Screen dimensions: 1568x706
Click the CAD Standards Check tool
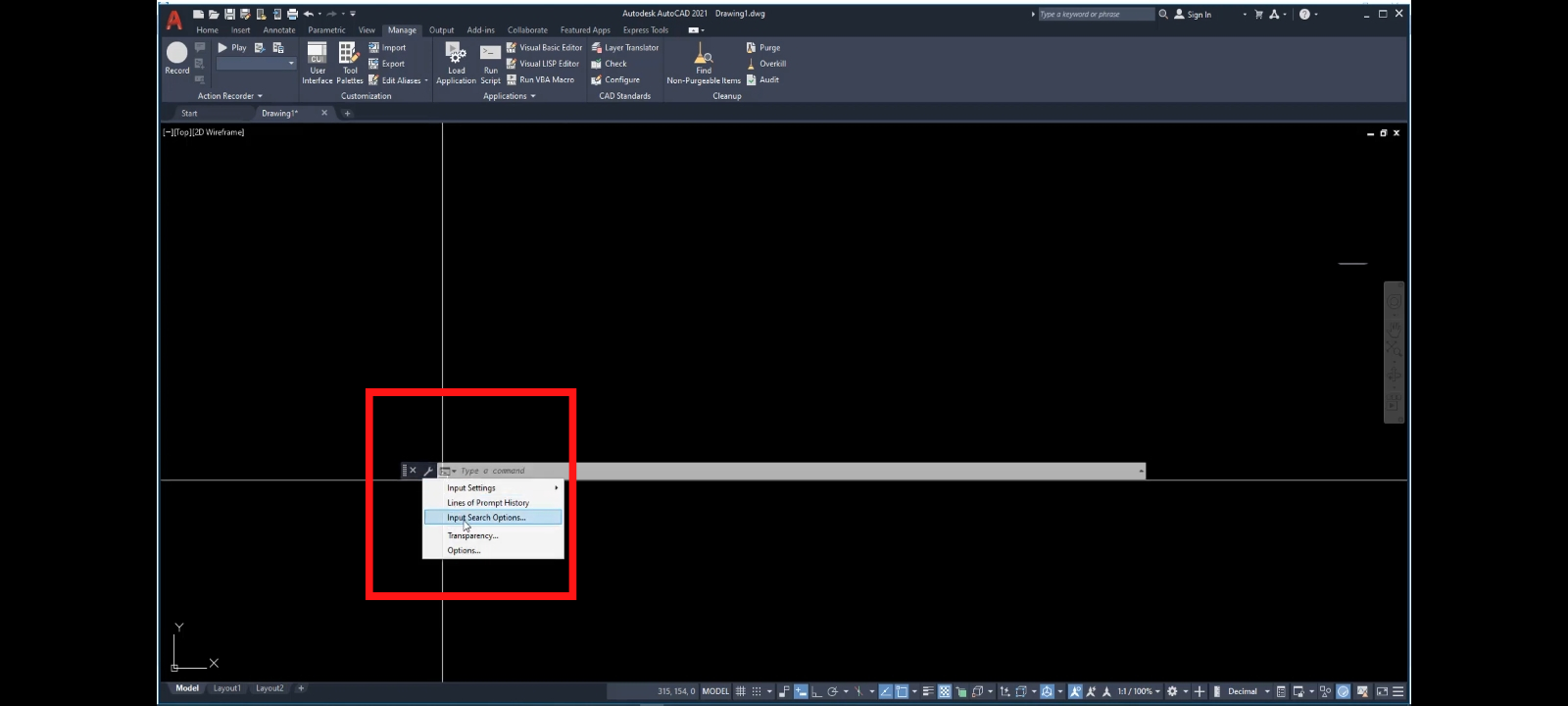609,64
